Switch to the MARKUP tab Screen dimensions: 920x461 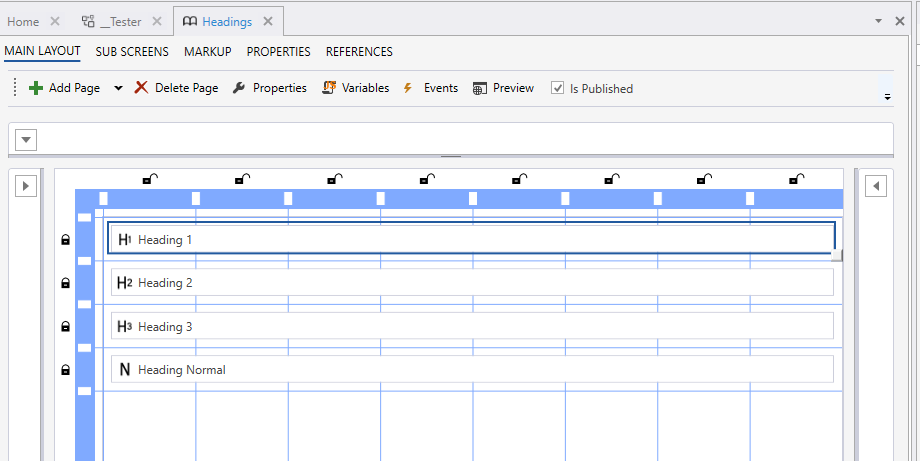[208, 52]
